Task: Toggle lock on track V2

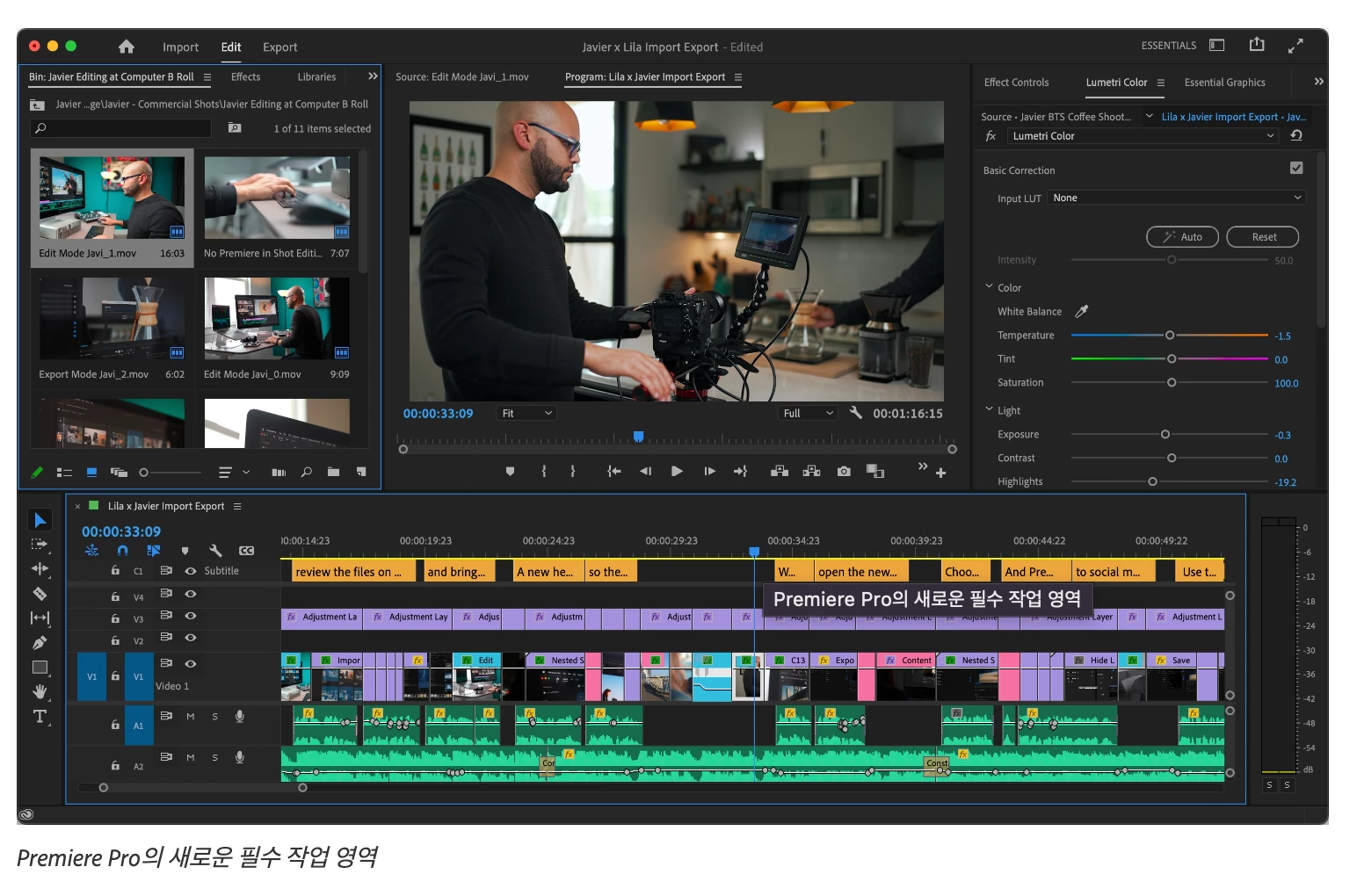Action: [x=115, y=640]
